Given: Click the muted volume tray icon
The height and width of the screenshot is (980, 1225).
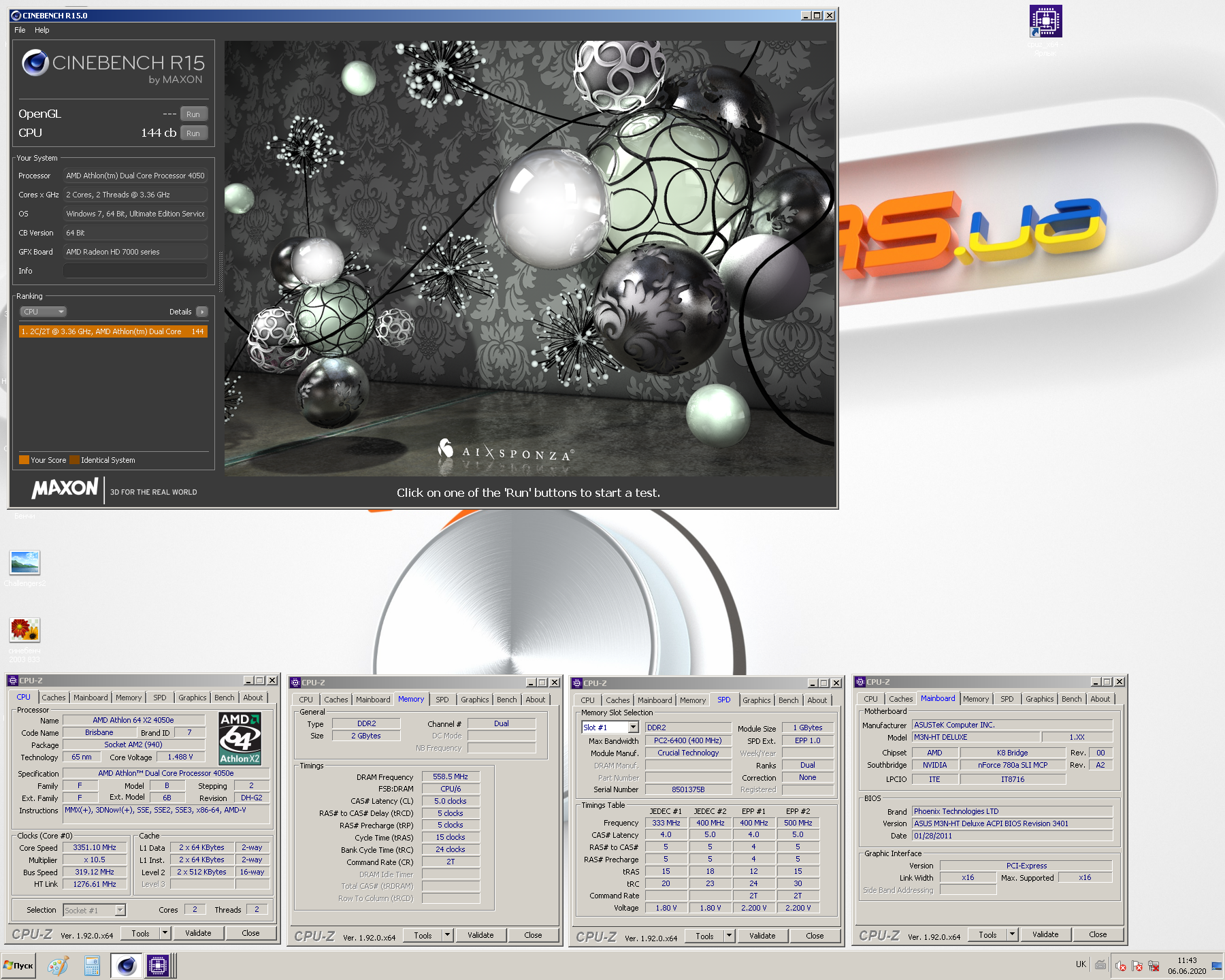Looking at the screenshot, I should [1120, 966].
